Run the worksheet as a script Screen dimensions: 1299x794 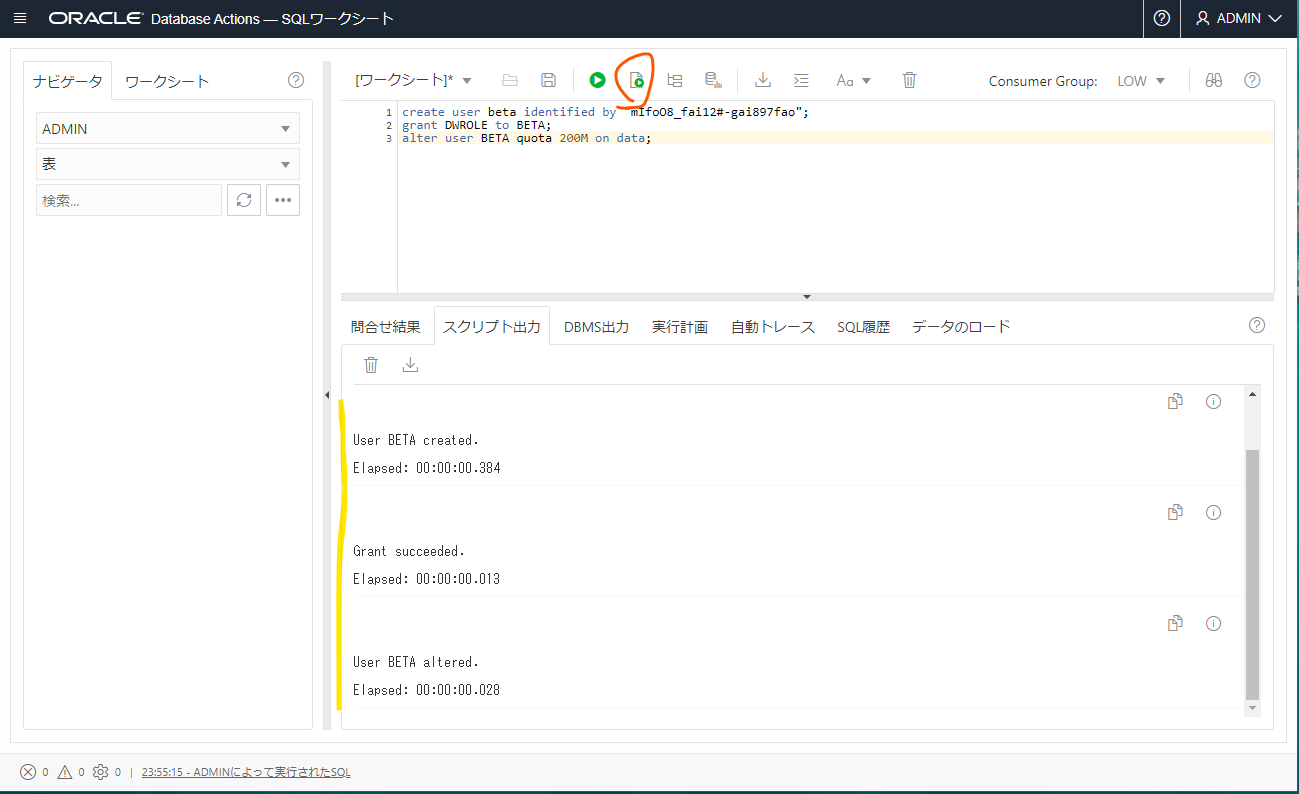click(636, 80)
